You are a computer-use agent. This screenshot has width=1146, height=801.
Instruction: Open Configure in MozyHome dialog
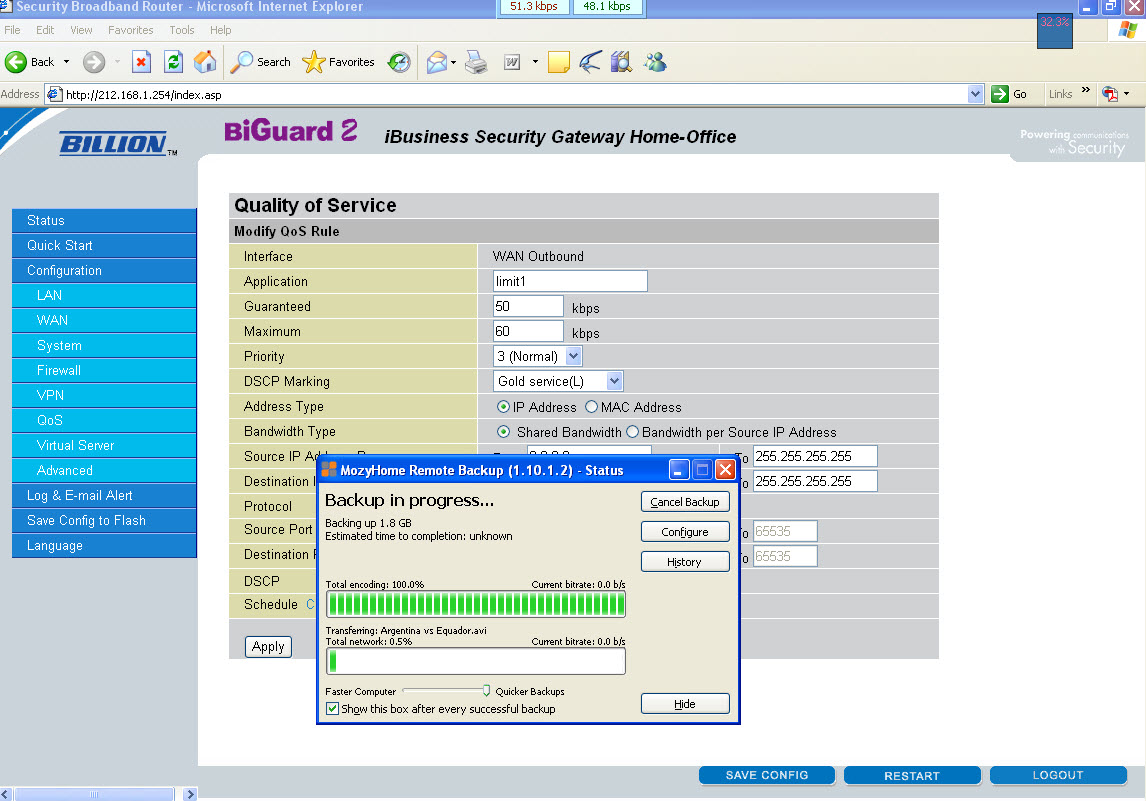685,532
